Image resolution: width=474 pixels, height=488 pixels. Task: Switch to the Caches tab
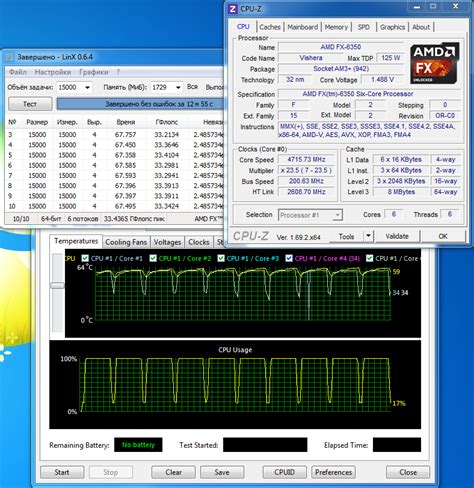coord(270,27)
